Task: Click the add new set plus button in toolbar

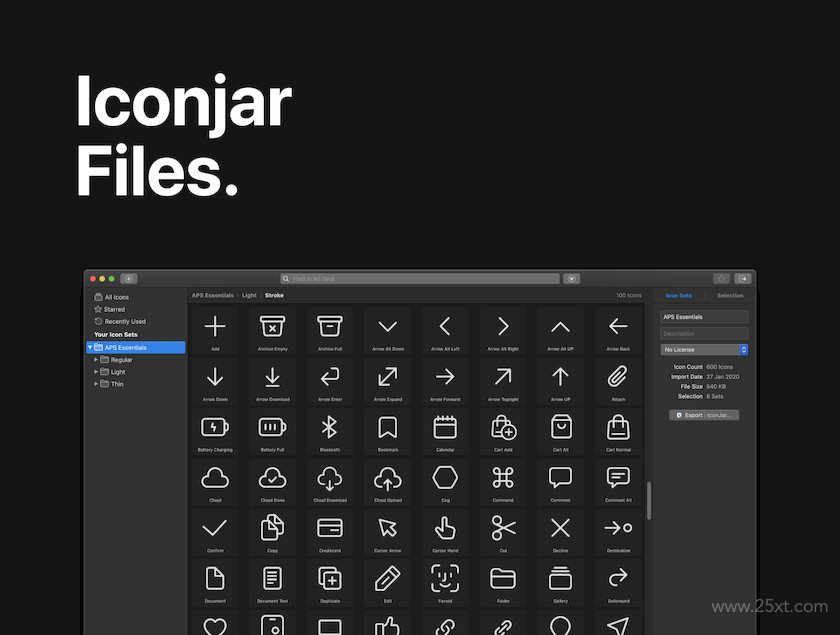Action: pos(129,279)
